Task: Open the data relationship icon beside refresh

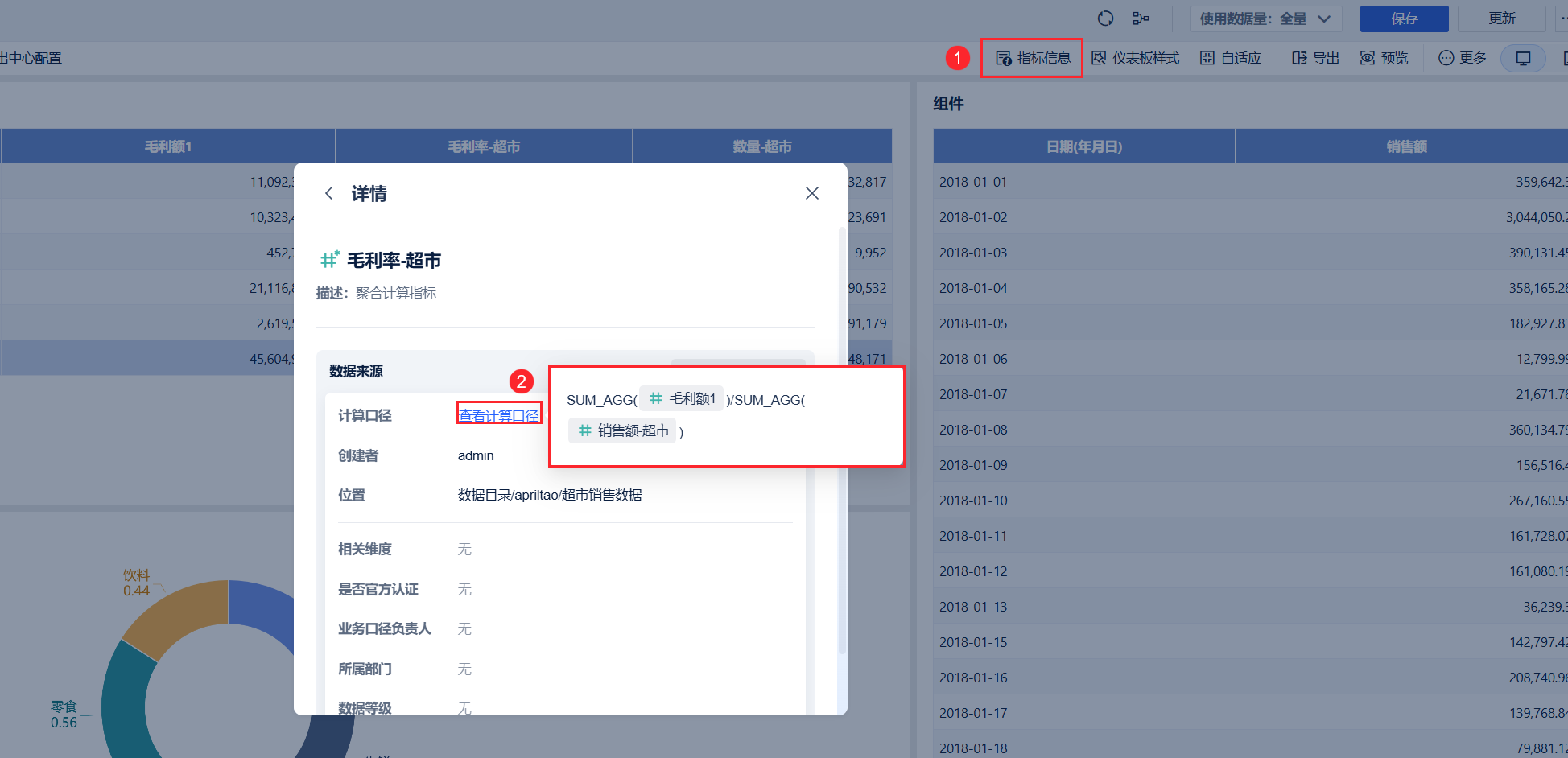Action: point(1141,19)
